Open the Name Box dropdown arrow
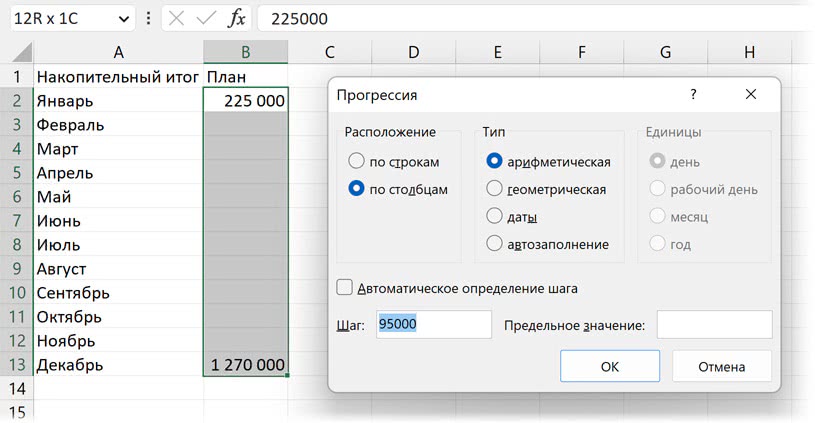Screen dimensions: 815x423 [x=123, y=18]
